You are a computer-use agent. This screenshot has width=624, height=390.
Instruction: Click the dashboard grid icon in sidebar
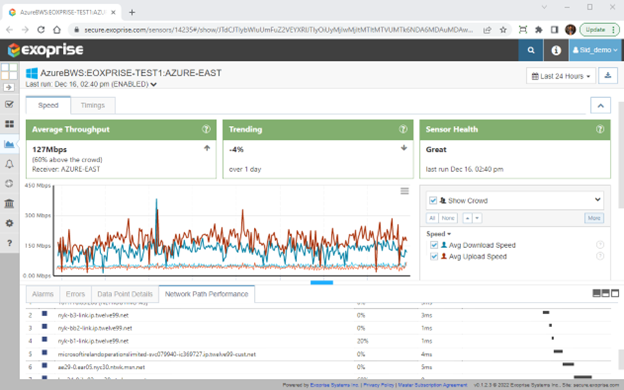[9, 72]
